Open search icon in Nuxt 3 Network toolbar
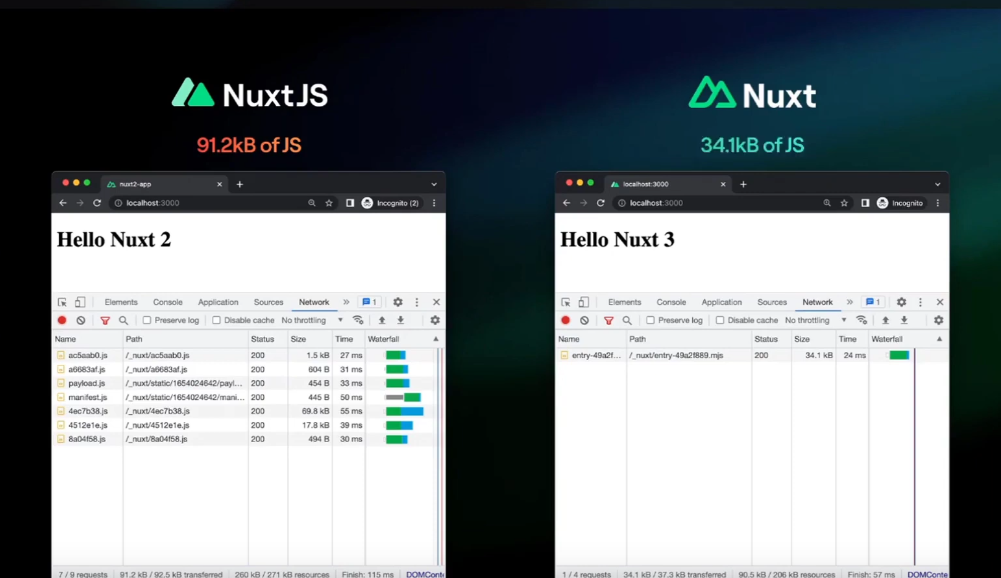Image resolution: width=1001 pixels, height=578 pixels. point(627,320)
